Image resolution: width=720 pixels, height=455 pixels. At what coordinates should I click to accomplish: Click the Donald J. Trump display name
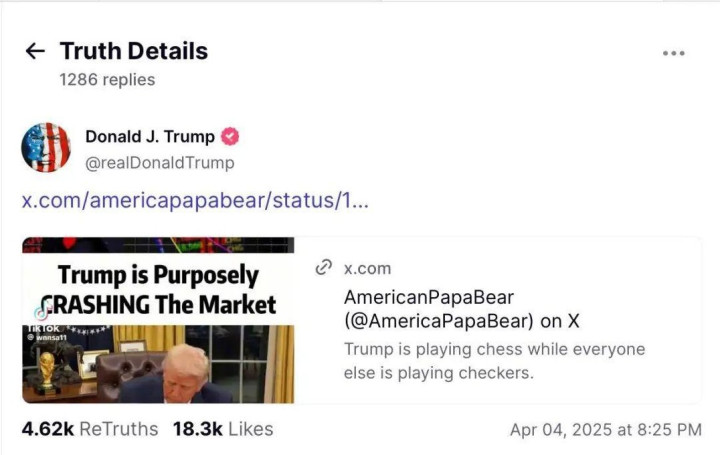149,137
